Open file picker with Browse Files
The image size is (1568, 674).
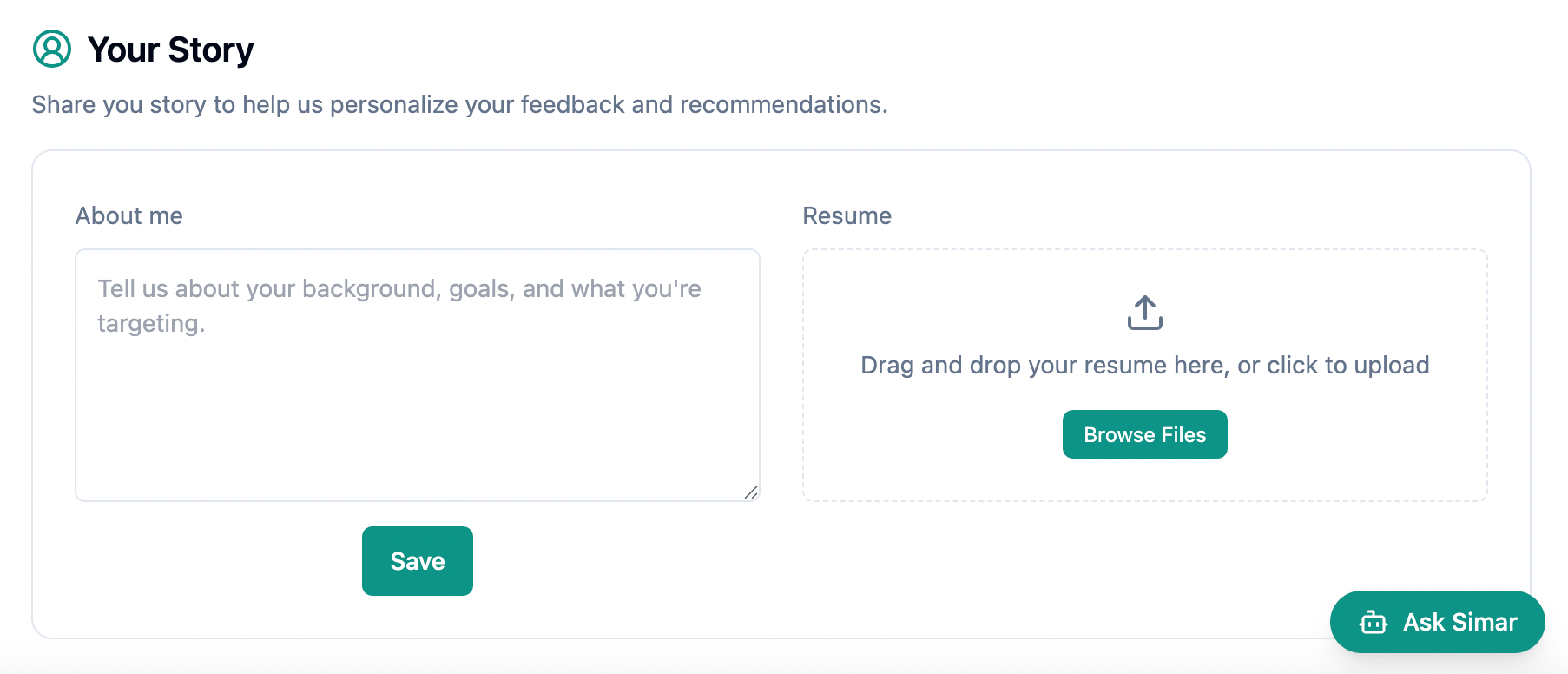[1144, 434]
